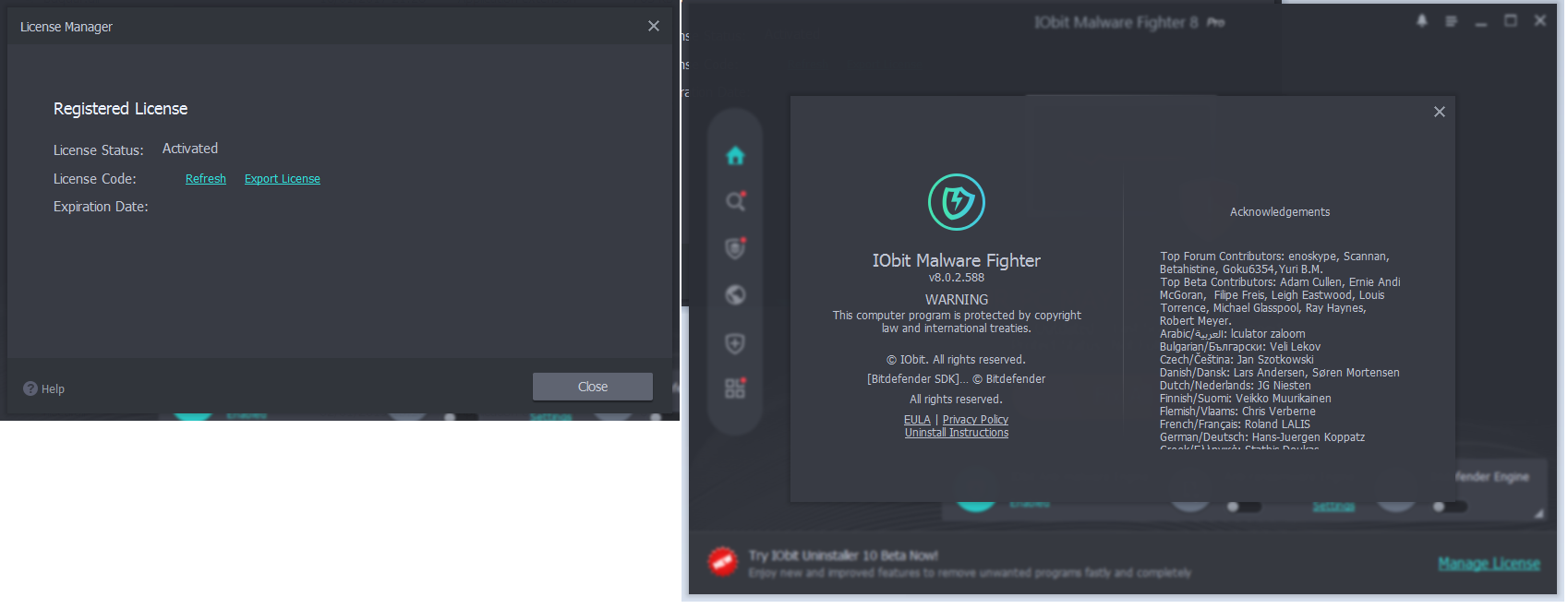This screenshot has width=1568, height=609.
Task: Click the Close button in License Manager
Action: pyautogui.click(x=593, y=387)
